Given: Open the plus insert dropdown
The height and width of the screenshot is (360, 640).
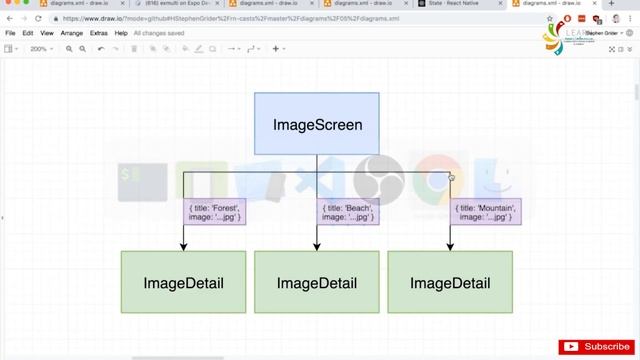Looking at the screenshot, I should [x=278, y=49].
